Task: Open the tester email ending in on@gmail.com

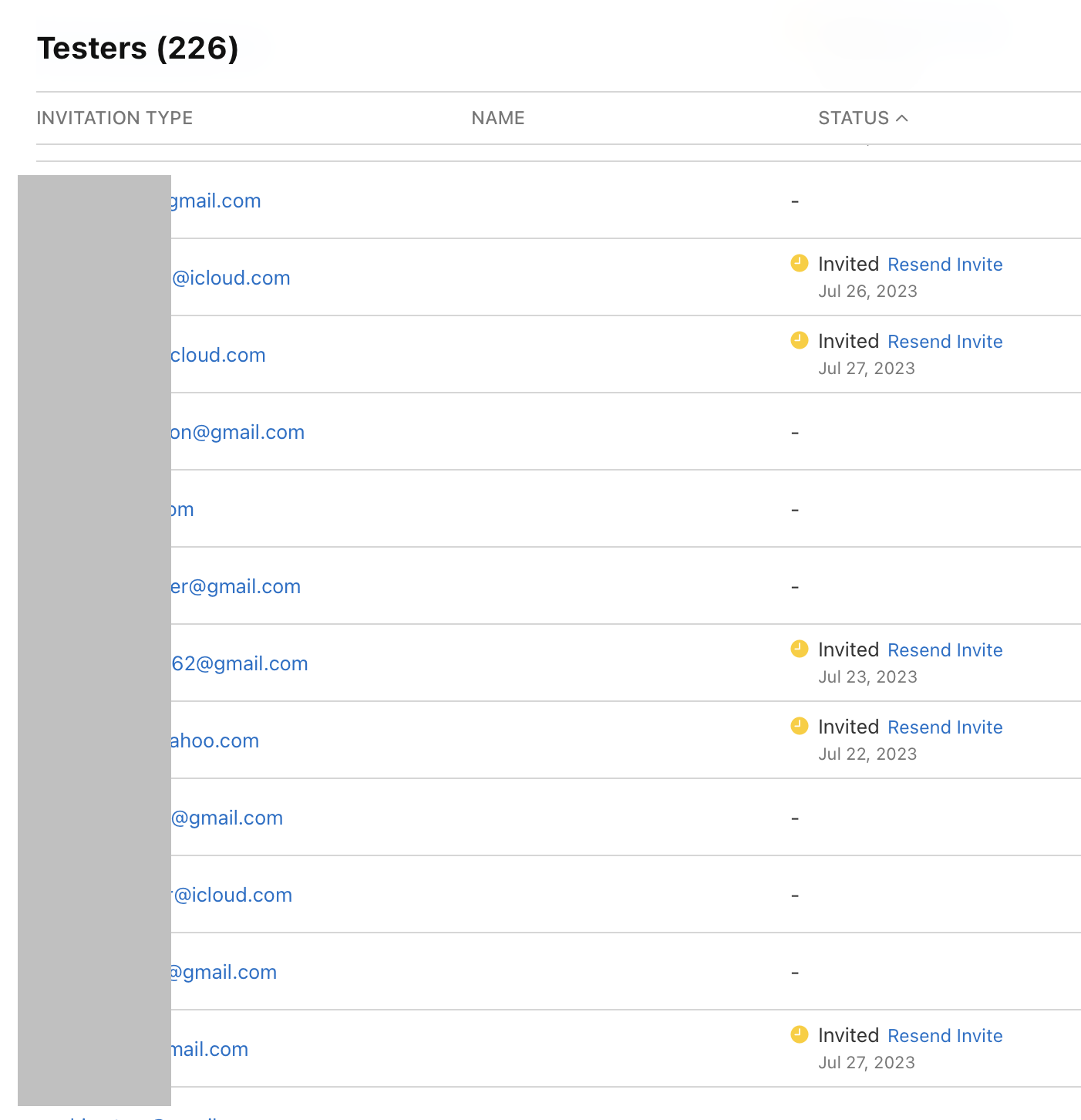Action: (238, 432)
